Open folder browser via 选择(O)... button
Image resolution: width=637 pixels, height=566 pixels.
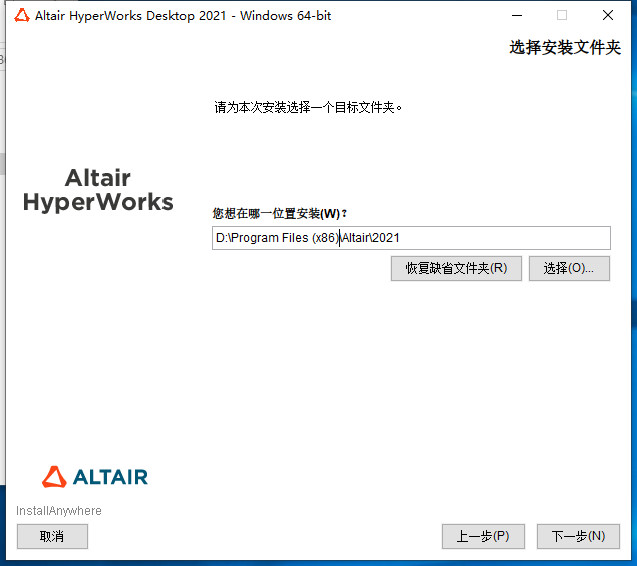point(569,268)
